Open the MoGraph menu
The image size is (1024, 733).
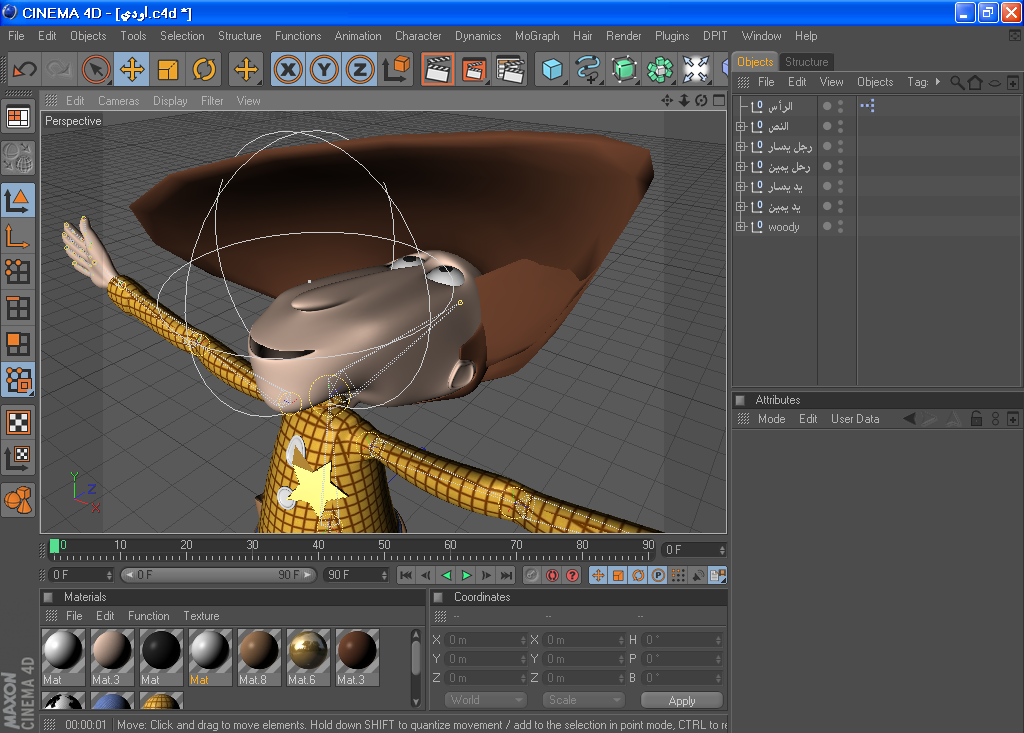click(x=537, y=36)
